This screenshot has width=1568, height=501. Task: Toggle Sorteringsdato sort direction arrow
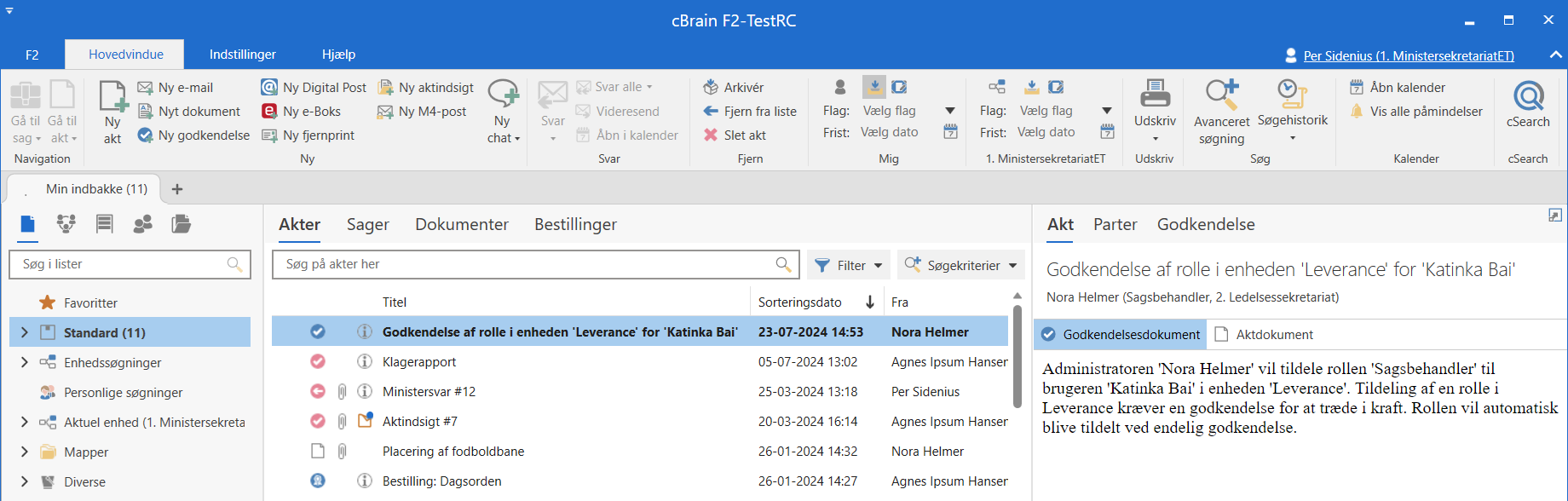(869, 302)
